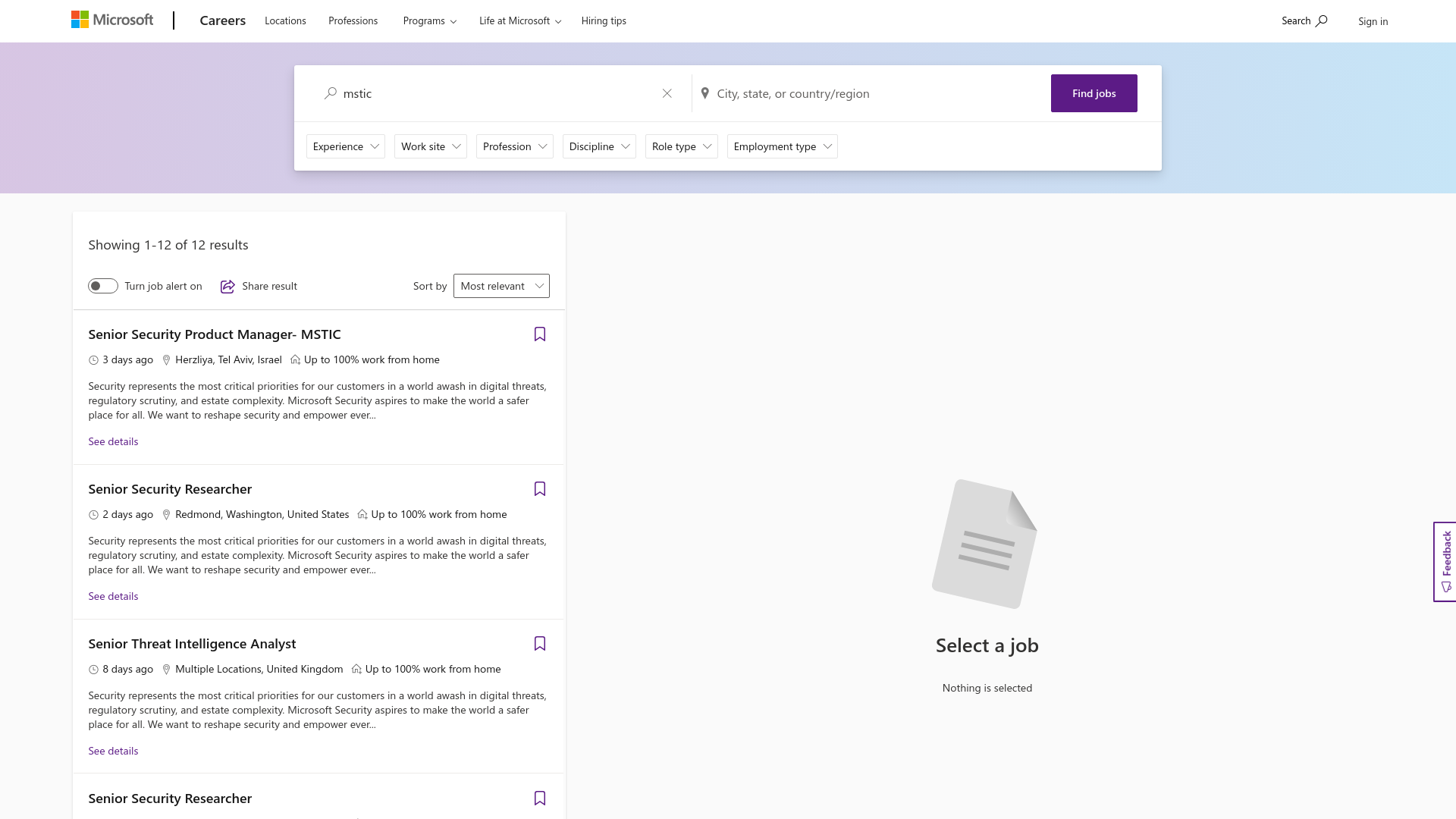Open Hiring tips
Viewport: 1456px width, 819px height.
click(604, 21)
